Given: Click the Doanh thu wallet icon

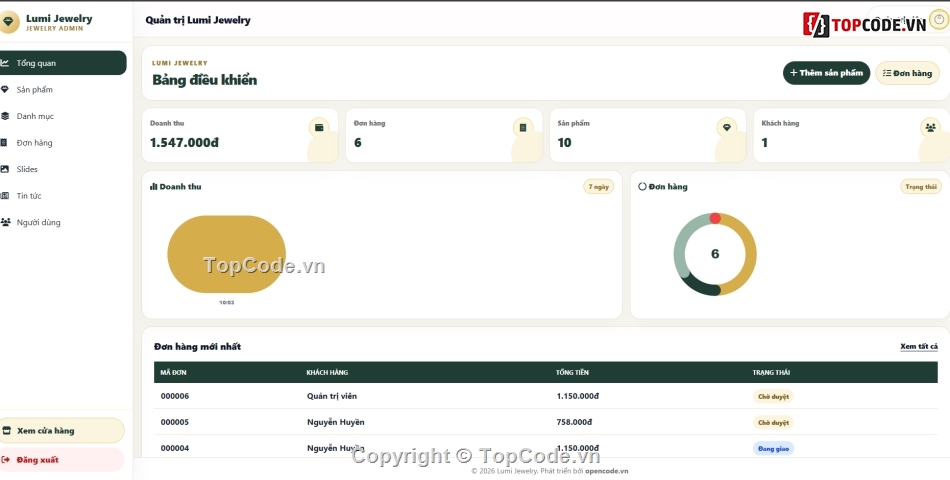Looking at the screenshot, I should pos(319,127).
